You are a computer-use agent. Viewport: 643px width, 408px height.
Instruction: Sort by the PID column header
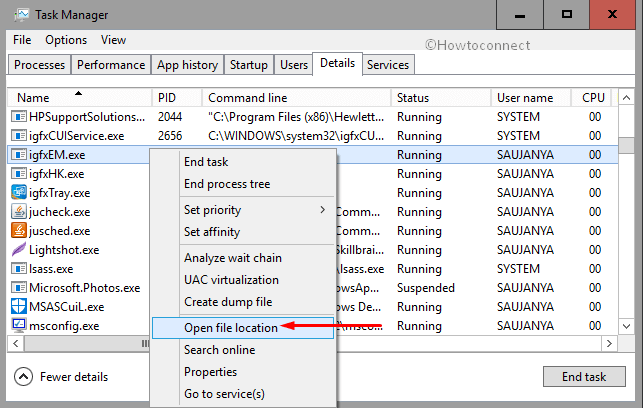[x=177, y=98]
